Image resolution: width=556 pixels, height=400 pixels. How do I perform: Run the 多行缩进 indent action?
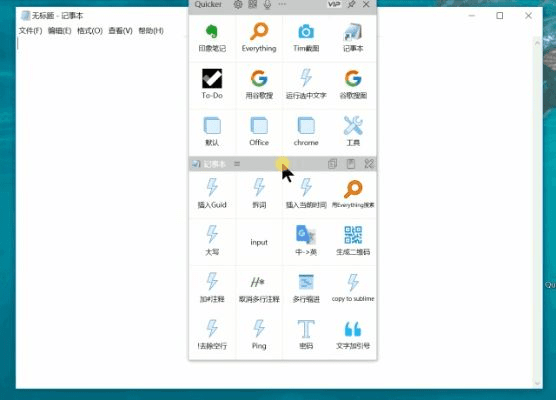(306, 288)
